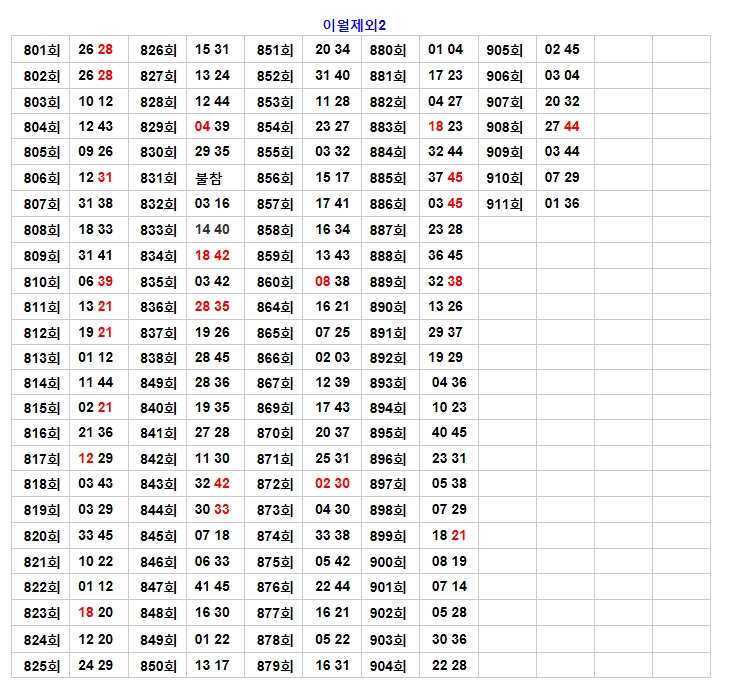The image size is (733, 695).
Task: Select the red 28 35 numbers cell
Action: click(212, 307)
